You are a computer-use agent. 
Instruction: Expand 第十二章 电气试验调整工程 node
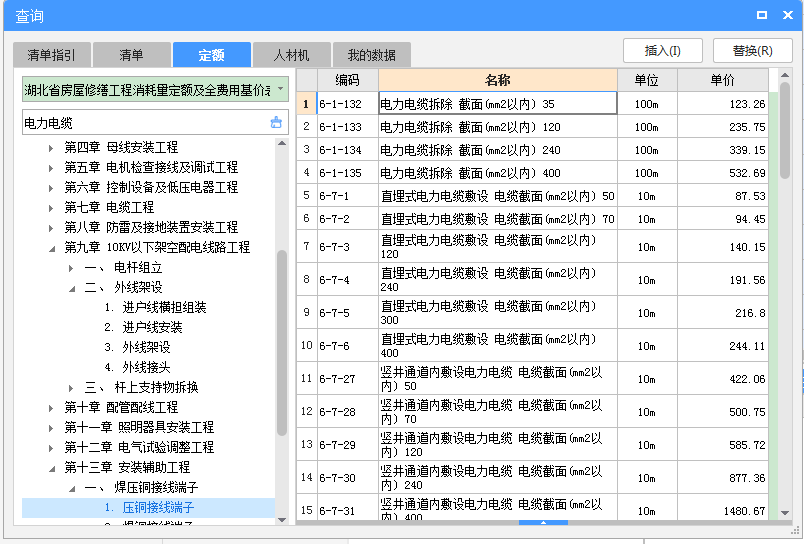coord(51,448)
